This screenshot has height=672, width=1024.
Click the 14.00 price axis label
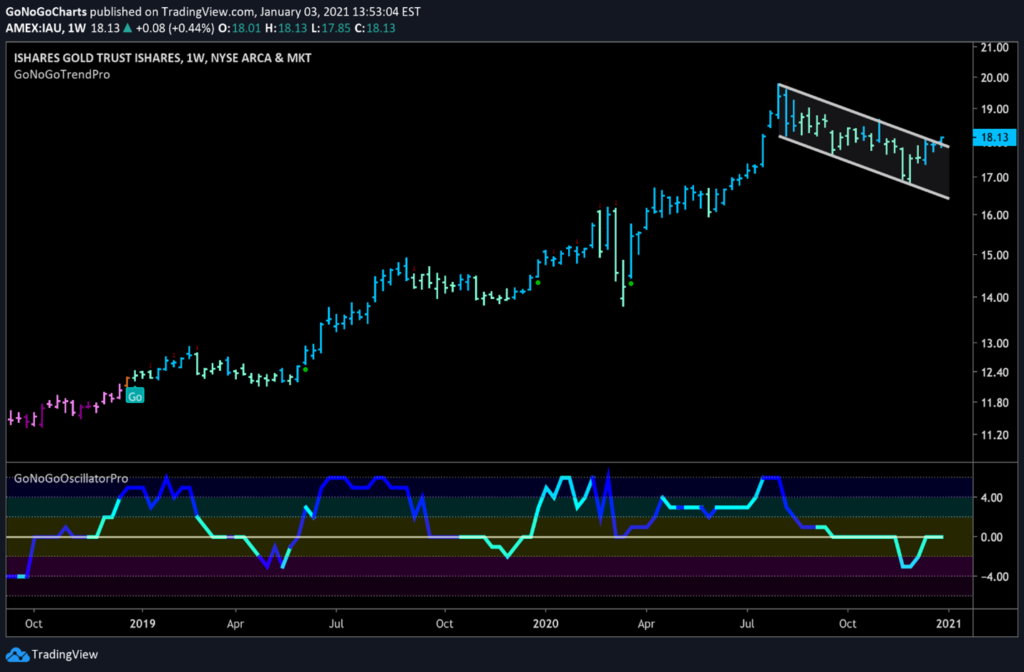[995, 297]
